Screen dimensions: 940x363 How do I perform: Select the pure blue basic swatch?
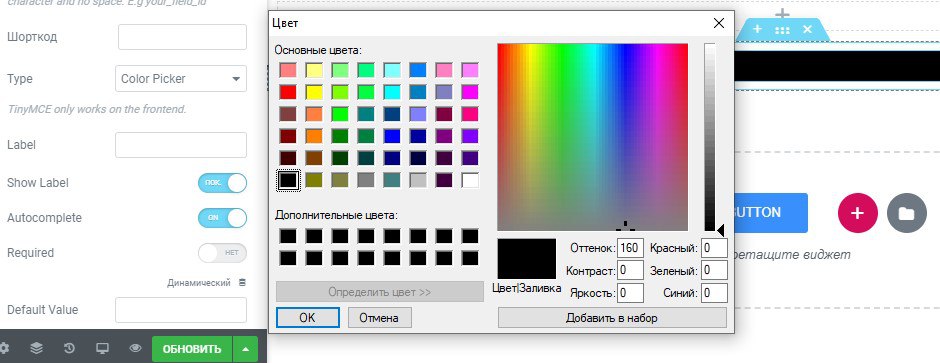tap(393, 136)
